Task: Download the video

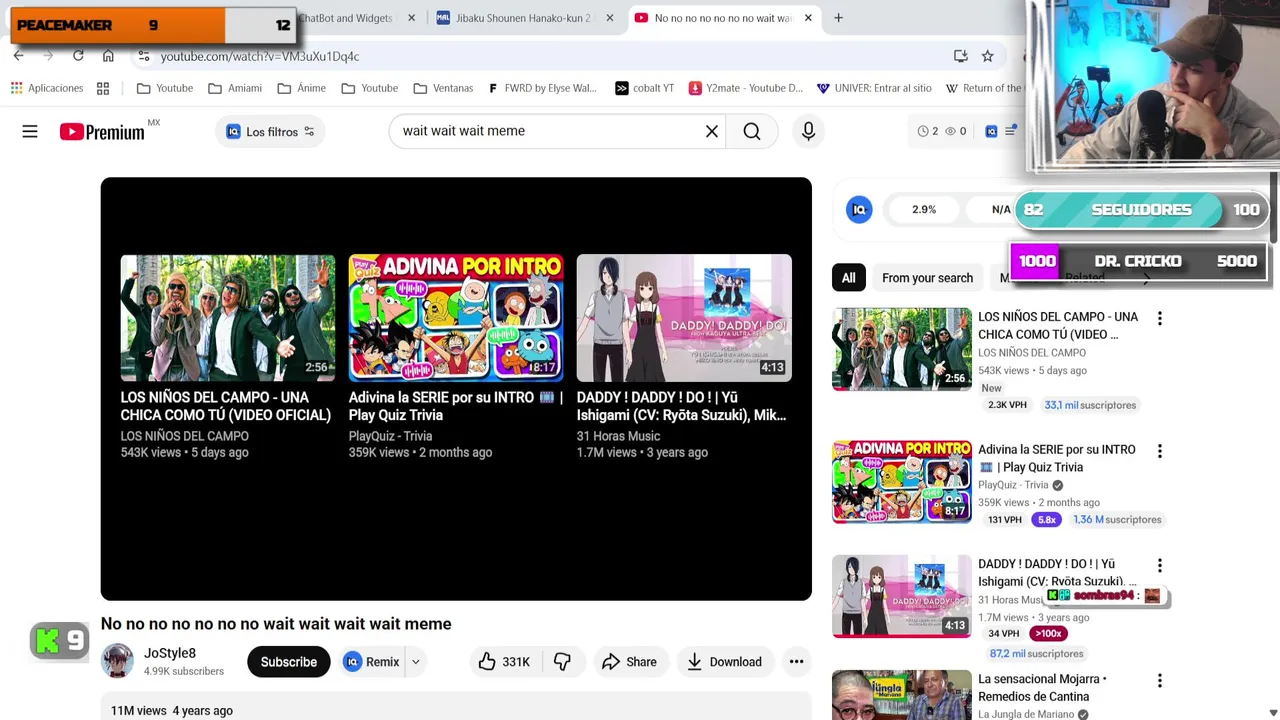Action: (x=724, y=662)
